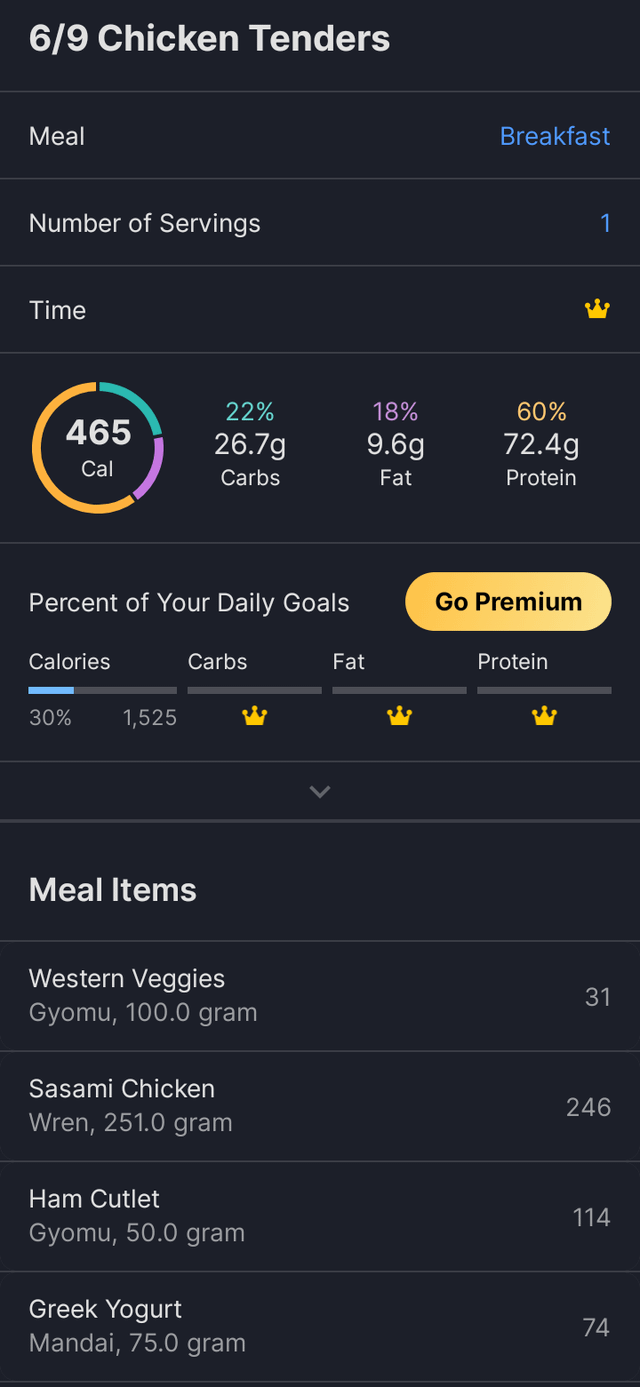Screen dimensions: 640x1387
Task: Click the premium crown icon beside Time
Action: coord(597,310)
